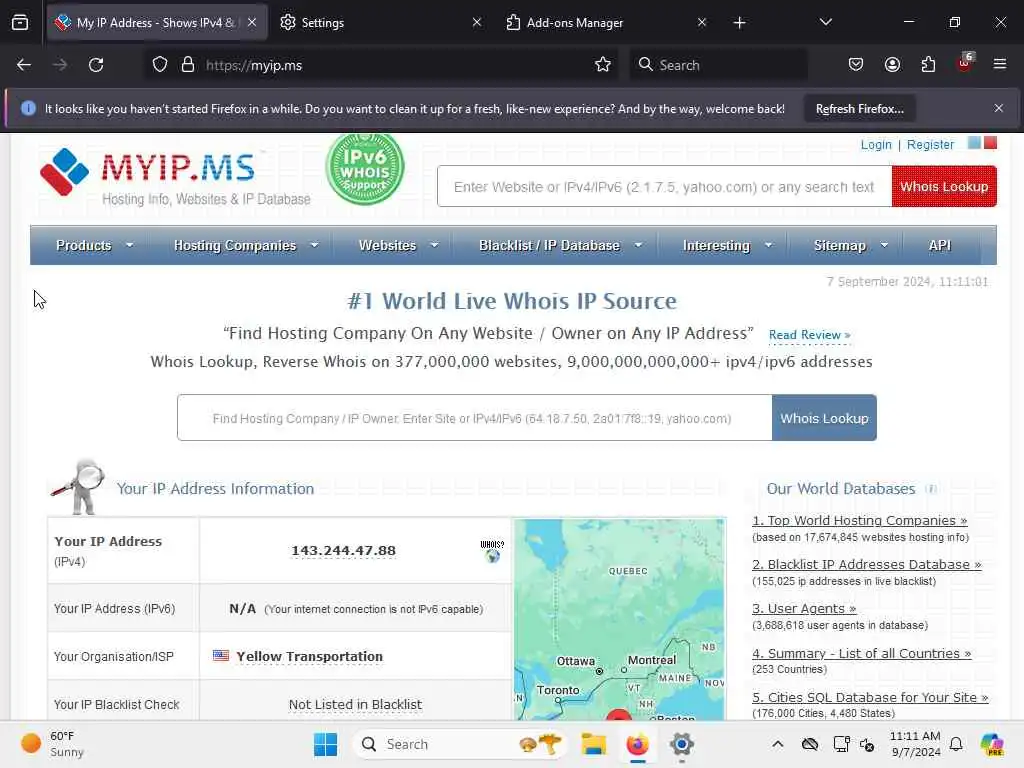Open the Login link

[876, 145]
